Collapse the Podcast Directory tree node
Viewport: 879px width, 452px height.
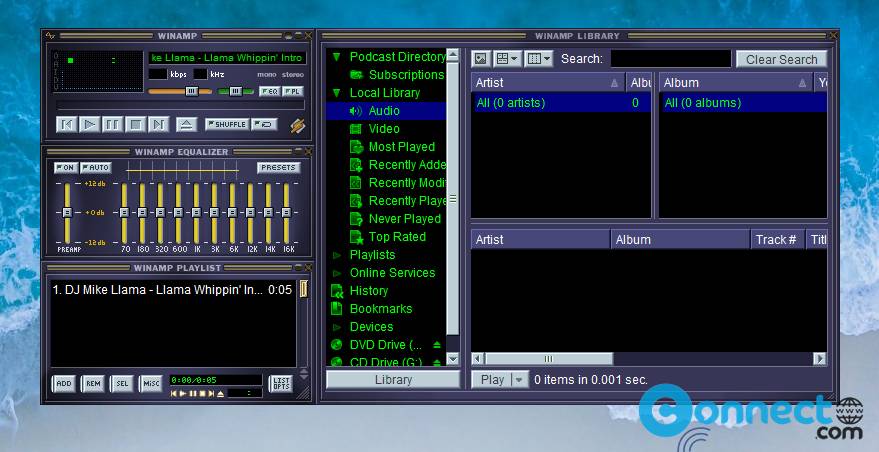(336, 57)
